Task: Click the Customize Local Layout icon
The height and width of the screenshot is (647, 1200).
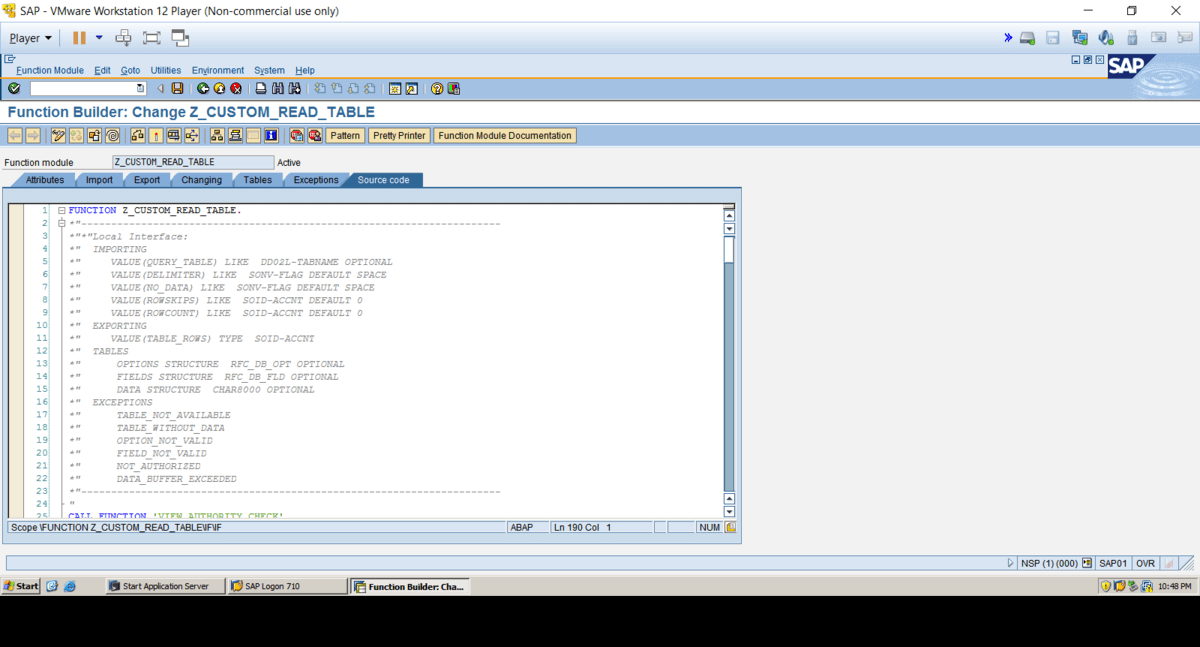Action: [454, 89]
